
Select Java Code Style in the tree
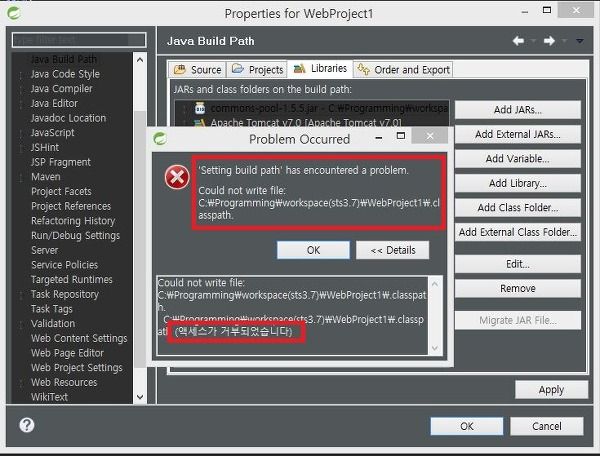coord(65,74)
